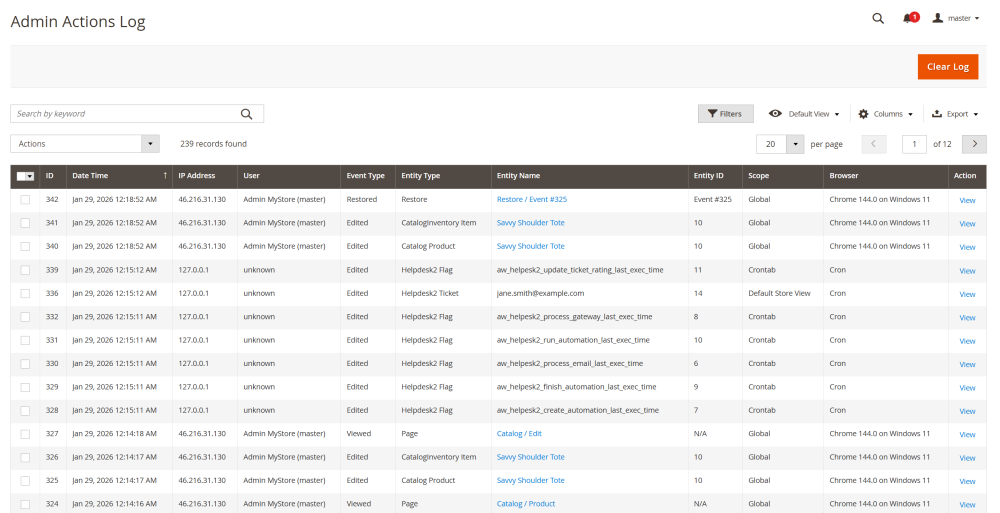This screenshot has height=513, width=1000.
Task: Open notifications bell with red badge
Action: coord(910,18)
